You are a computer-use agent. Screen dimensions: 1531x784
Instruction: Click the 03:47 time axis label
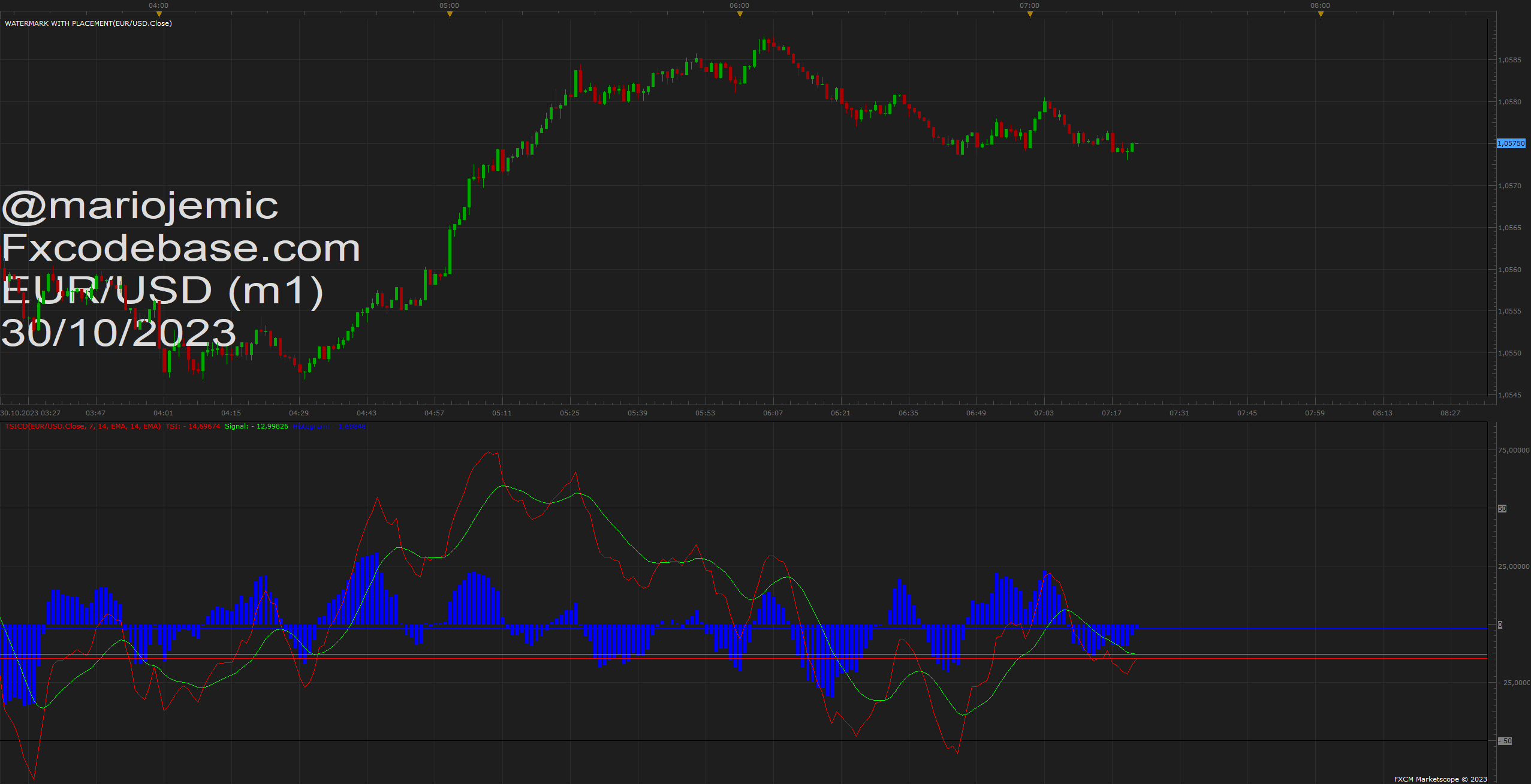(95, 413)
